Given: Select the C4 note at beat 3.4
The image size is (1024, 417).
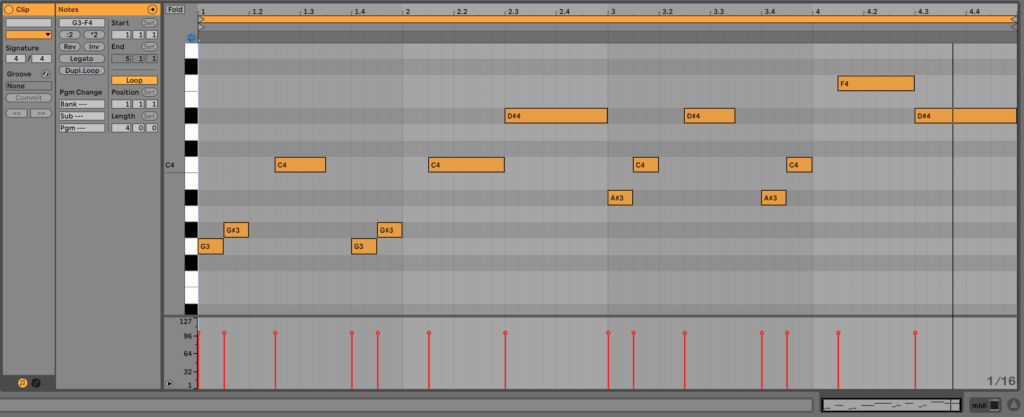Looking at the screenshot, I should point(799,165).
